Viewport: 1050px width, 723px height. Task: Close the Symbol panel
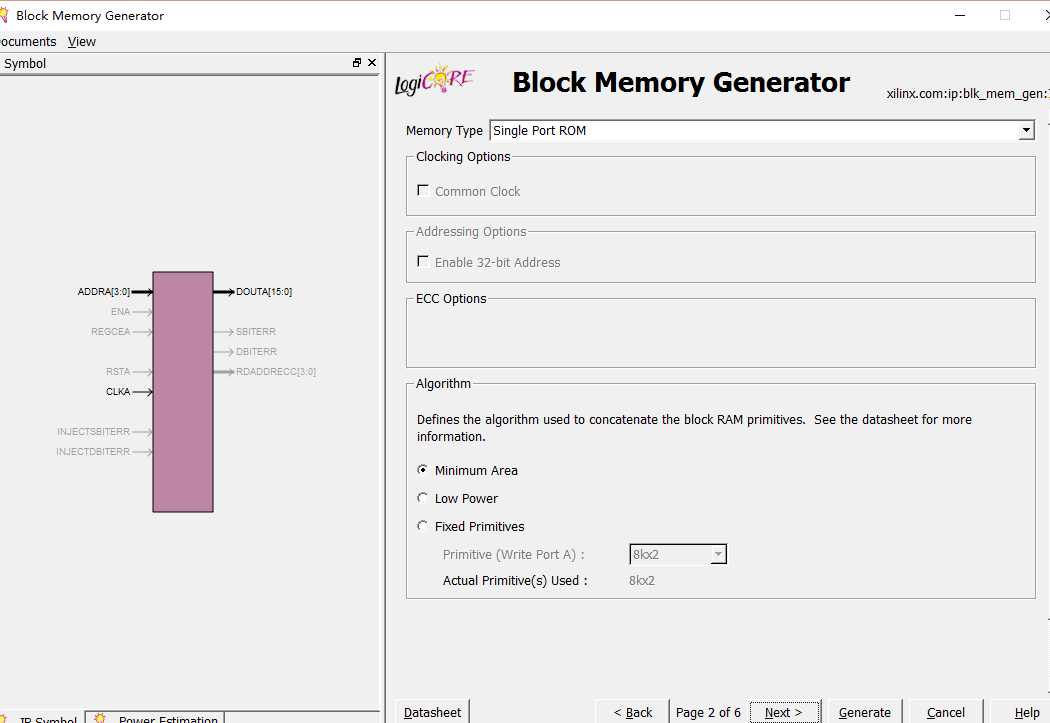[372, 62]
